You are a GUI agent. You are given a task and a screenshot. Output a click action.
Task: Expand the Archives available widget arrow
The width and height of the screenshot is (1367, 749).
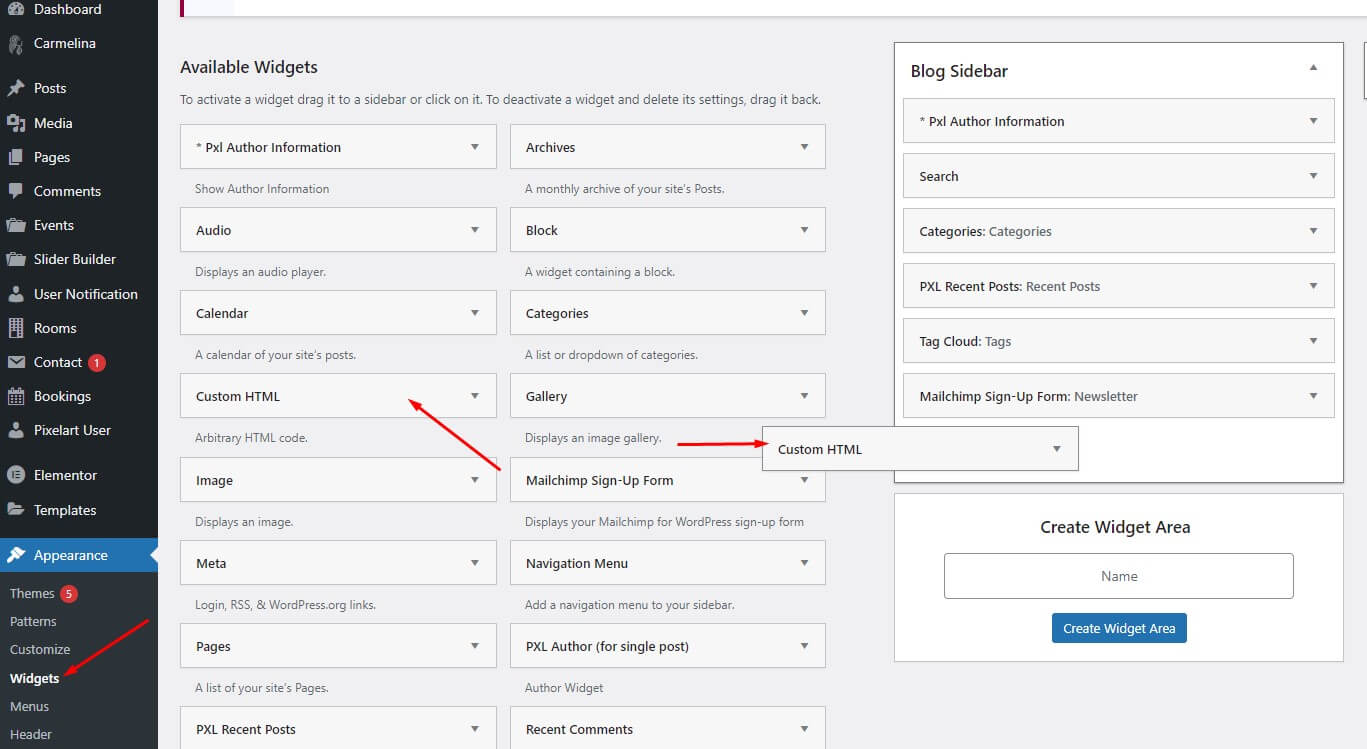804,147
